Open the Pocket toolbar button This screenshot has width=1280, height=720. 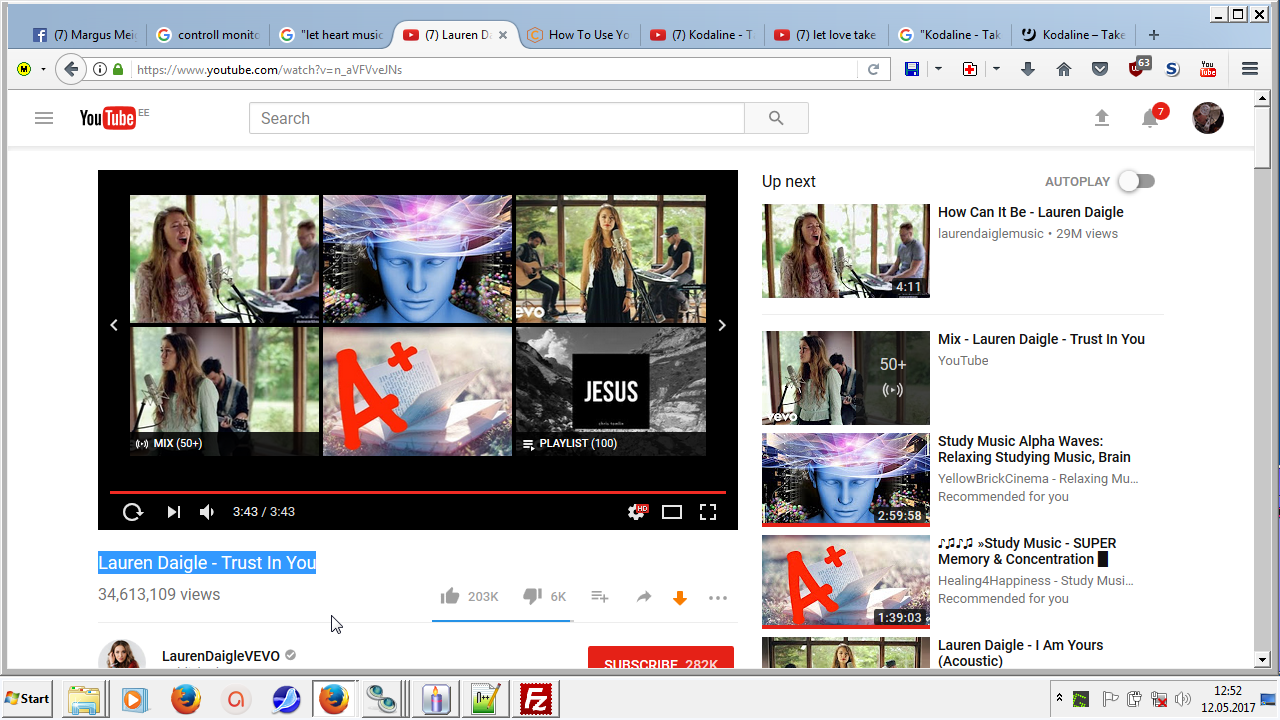pyautogui.click(x=1100, y=69)
